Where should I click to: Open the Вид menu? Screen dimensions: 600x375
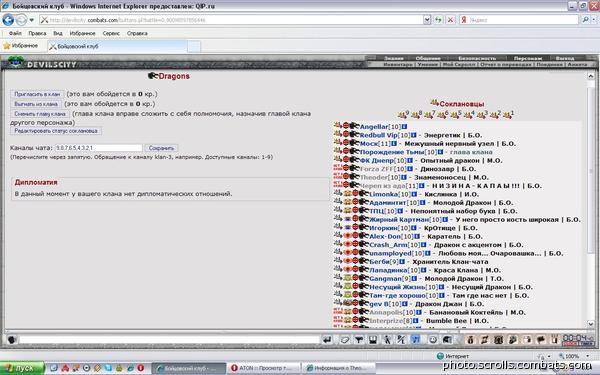coord(58,33)
